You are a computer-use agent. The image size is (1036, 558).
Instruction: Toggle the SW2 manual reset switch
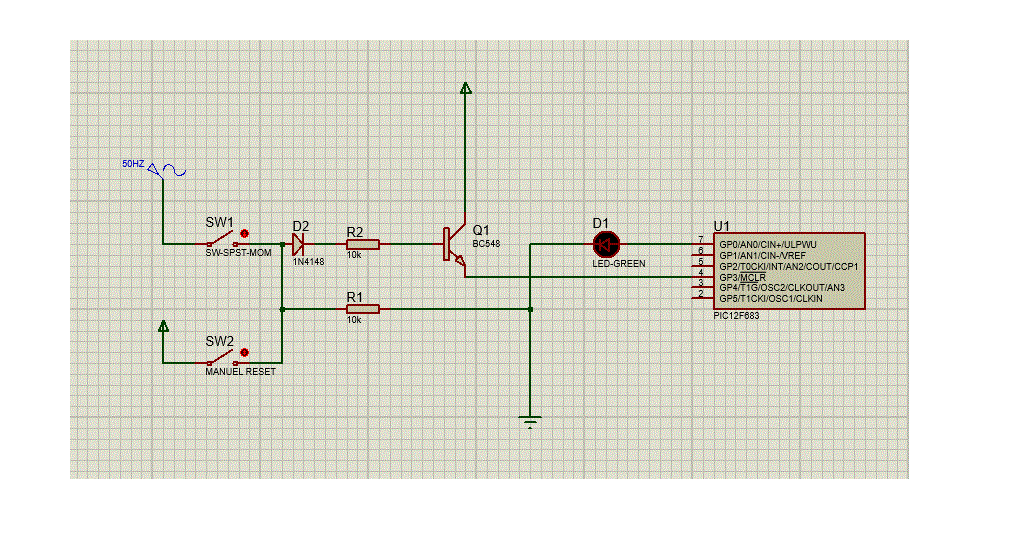(221, 359)
